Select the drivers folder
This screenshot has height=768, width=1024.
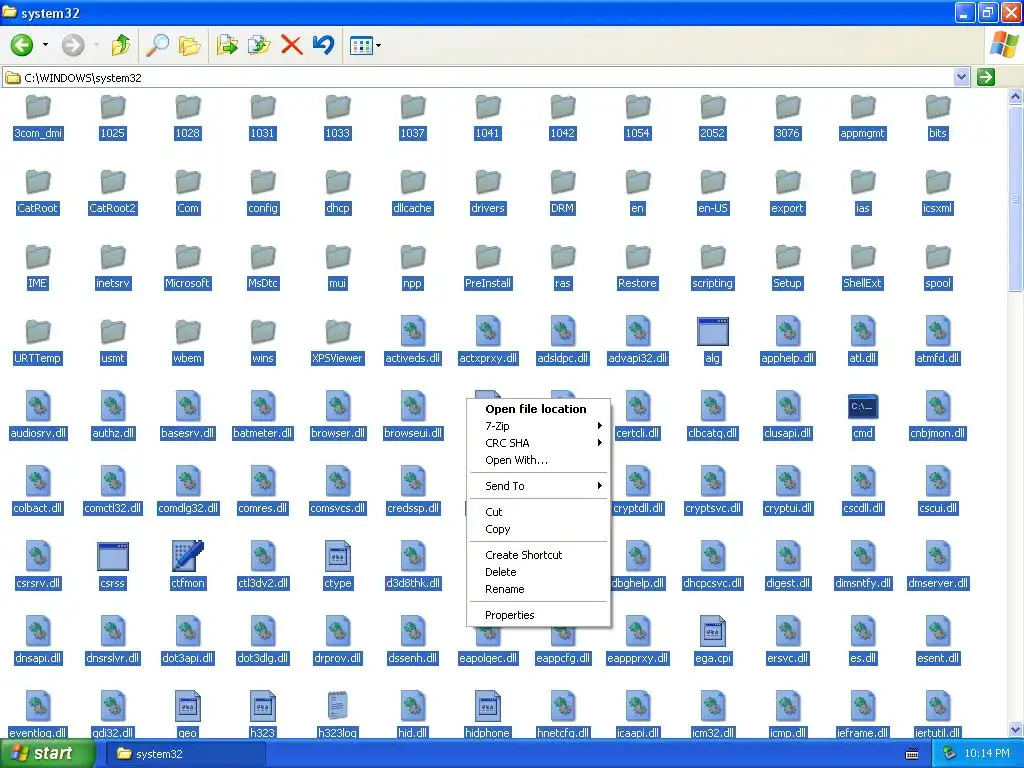(x=487, y=182)
